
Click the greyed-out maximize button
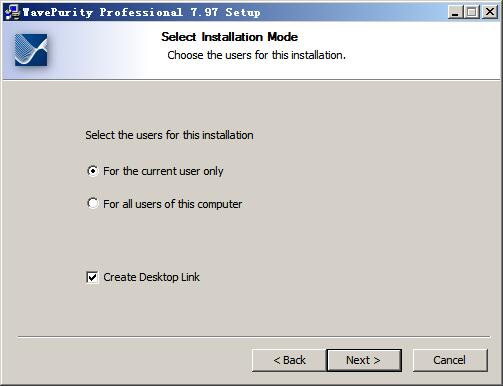pyautogui.click(x=472, y=12)
